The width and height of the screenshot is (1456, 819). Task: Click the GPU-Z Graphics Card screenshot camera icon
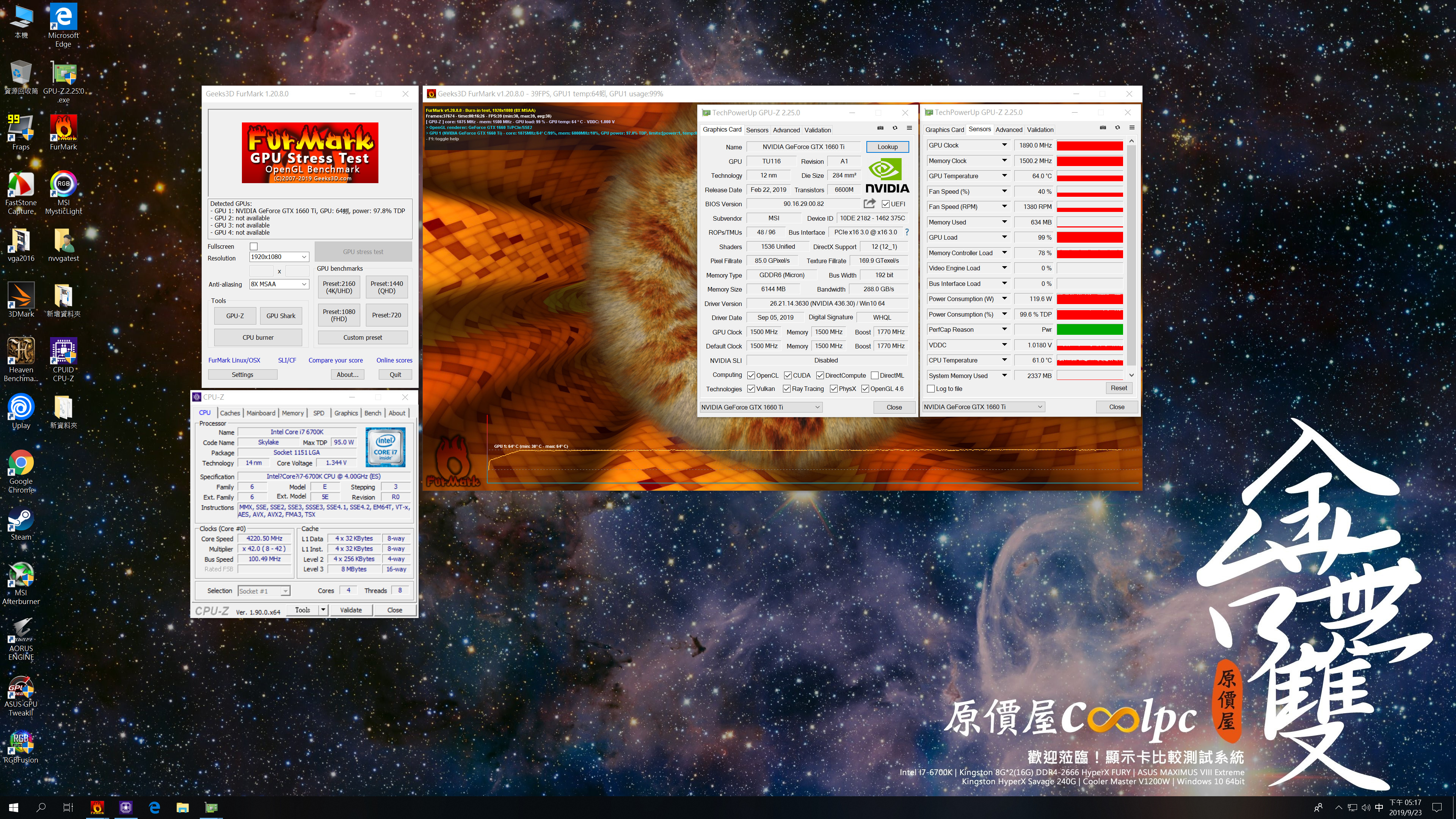tap(880, 128)
